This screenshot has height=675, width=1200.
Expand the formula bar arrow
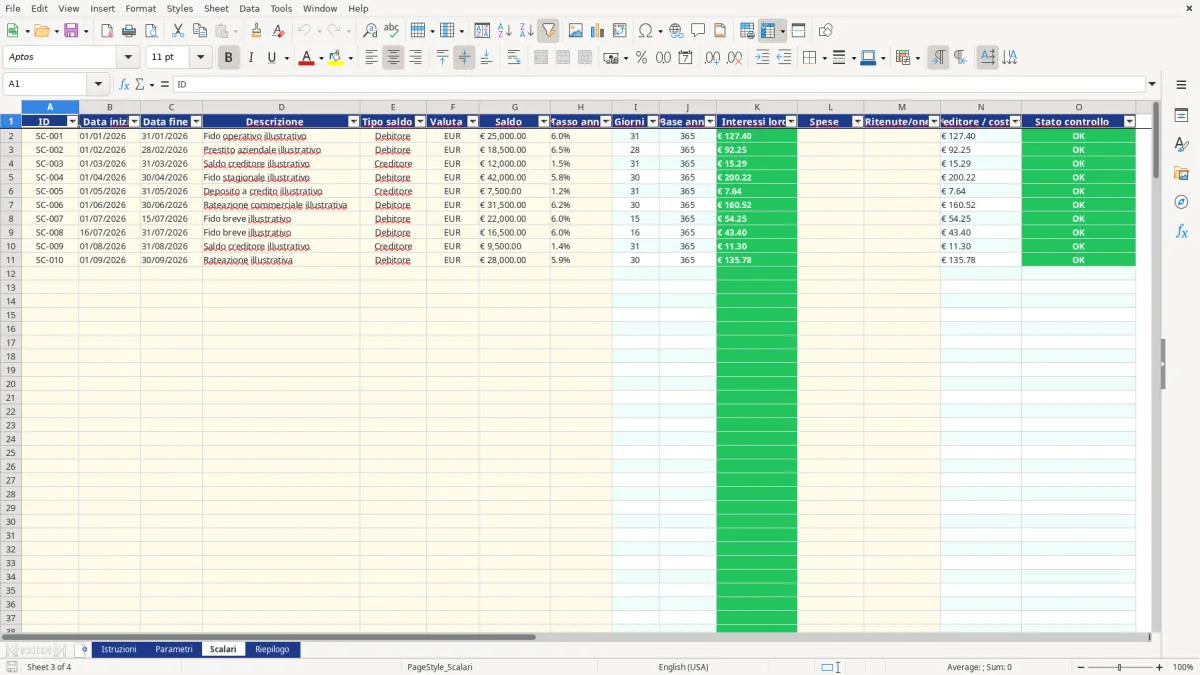tap(1152, 84)
